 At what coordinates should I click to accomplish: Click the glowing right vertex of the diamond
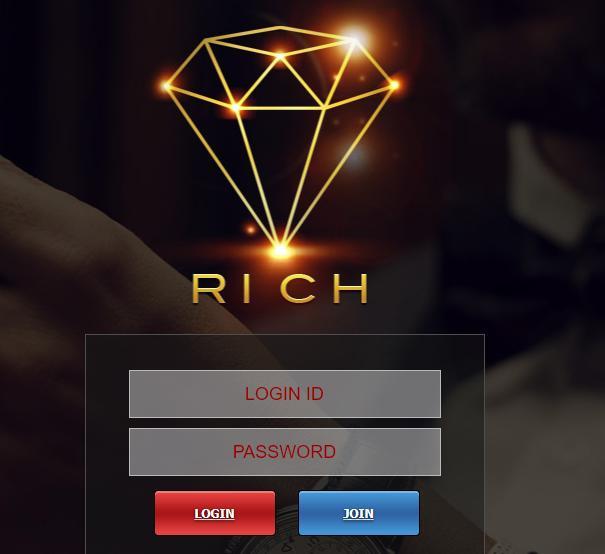(x=394, y=85)
